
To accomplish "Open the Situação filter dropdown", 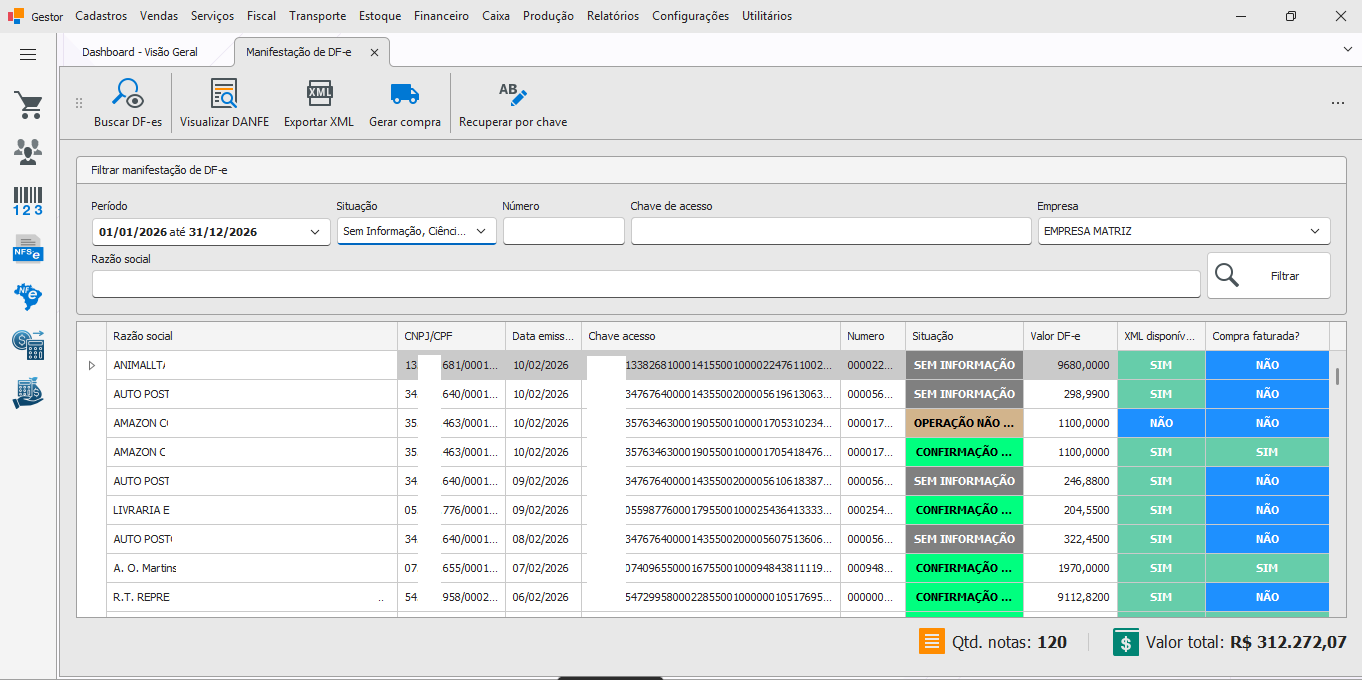I will pyautogui.click(x=481, y=231).
